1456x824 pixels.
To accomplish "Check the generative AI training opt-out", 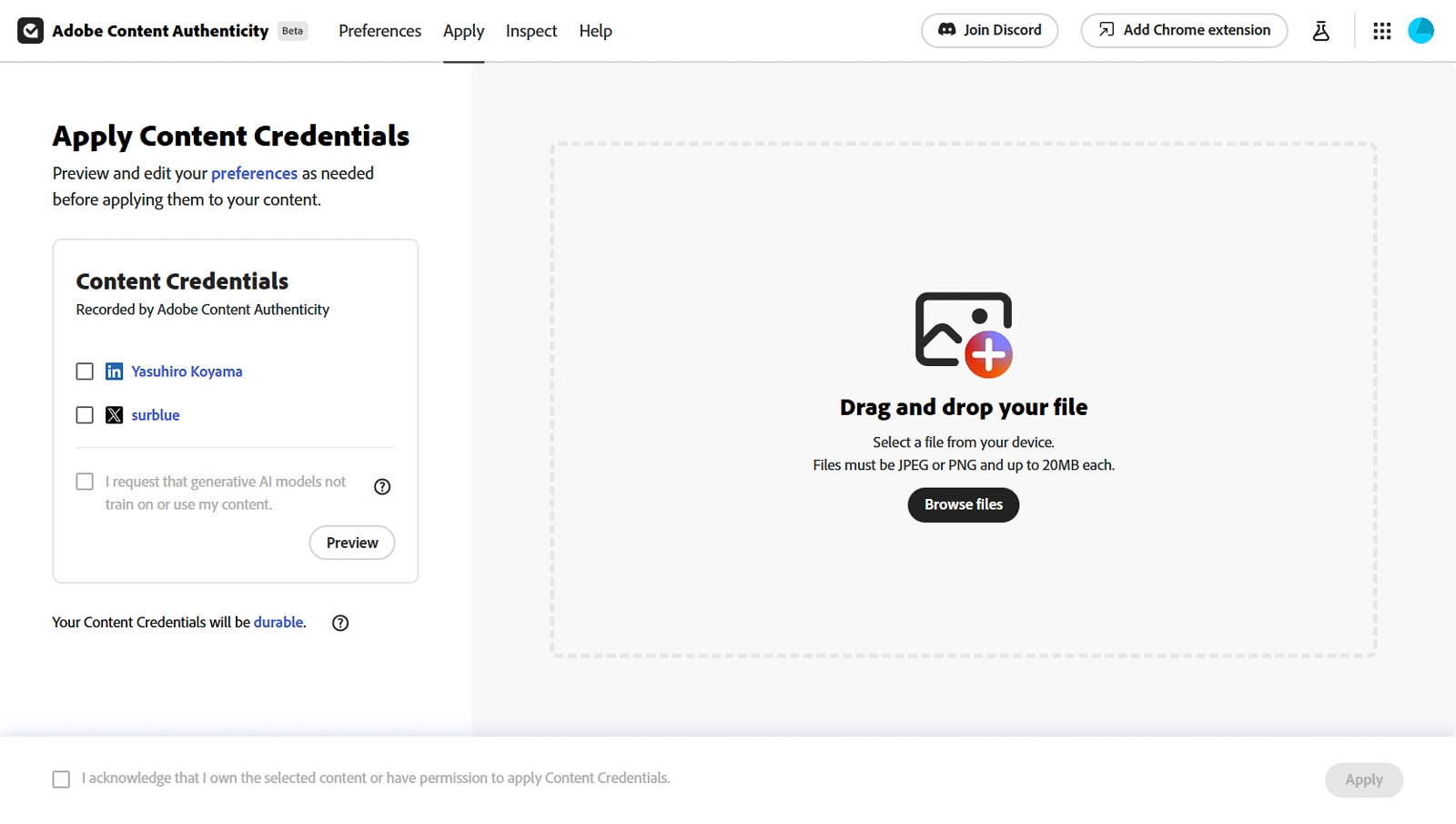I will 84,481.
